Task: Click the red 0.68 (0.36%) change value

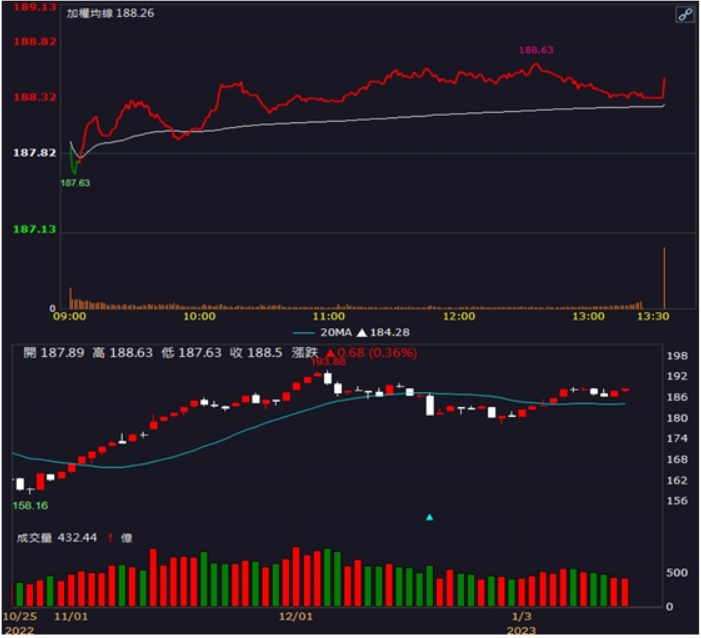Action: click(377, 353)
